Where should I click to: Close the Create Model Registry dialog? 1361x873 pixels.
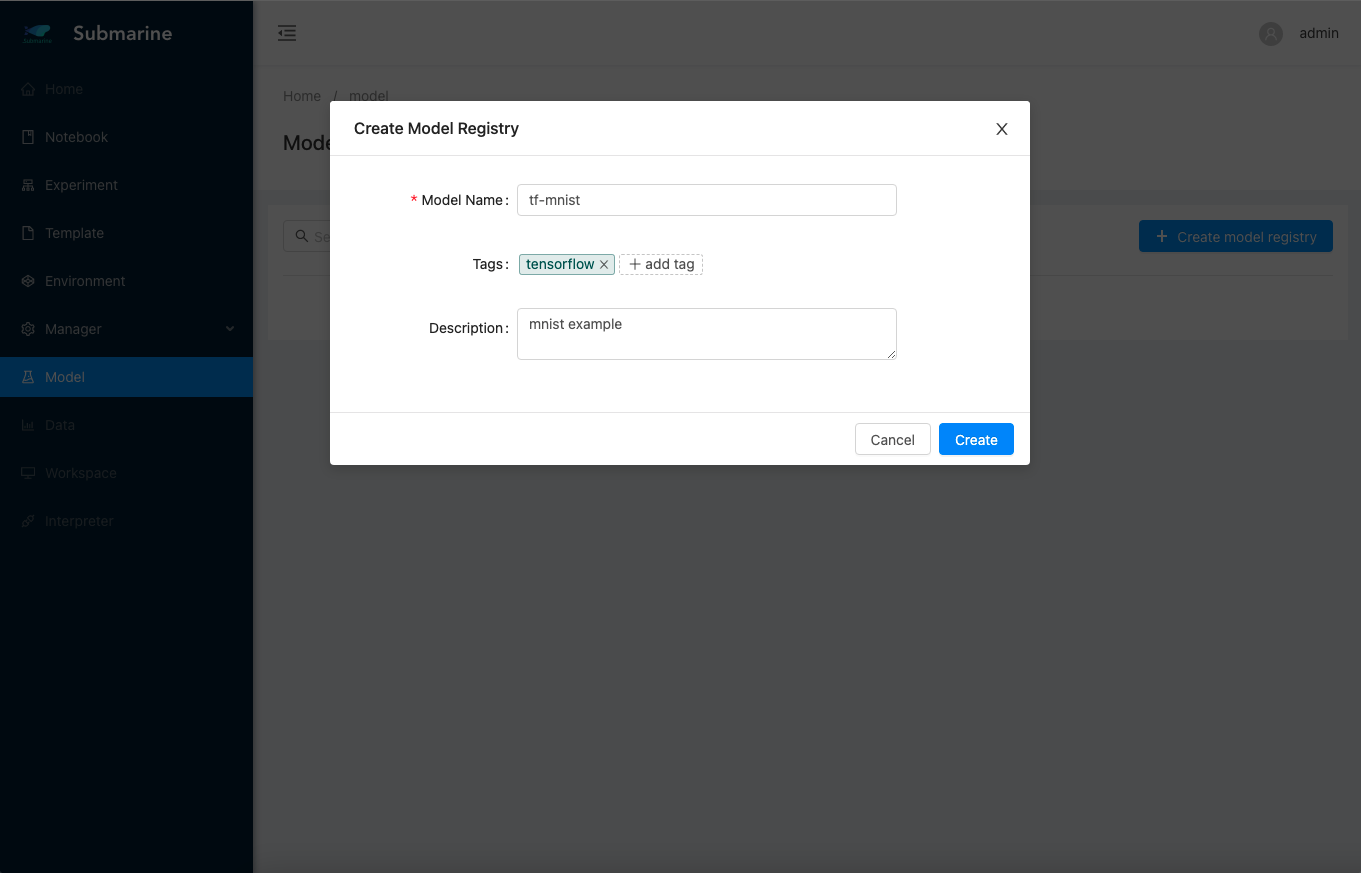coord(1001,129)
